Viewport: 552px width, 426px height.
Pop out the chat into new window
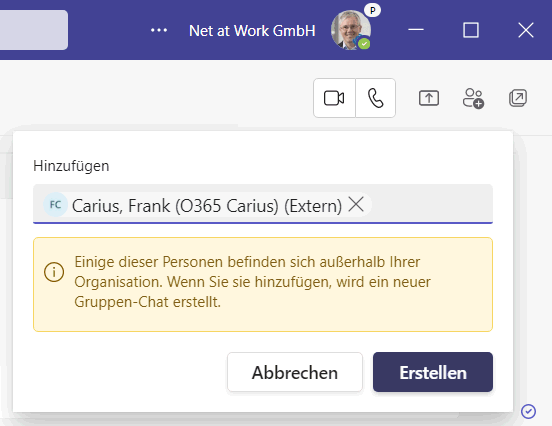pyautogui.click(x=518, y=98)
